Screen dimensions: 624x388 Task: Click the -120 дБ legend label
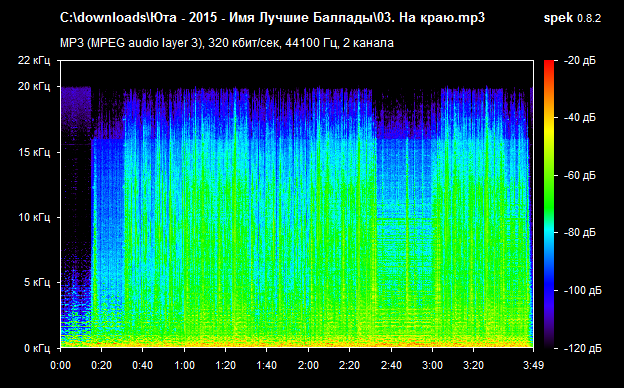tap(583, 349)
